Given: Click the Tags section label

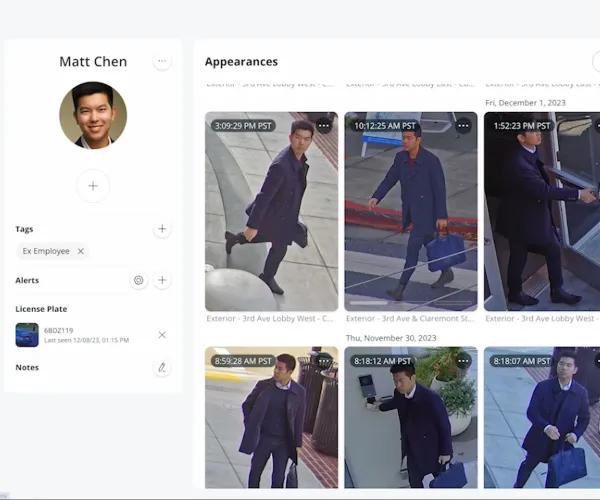Looking at the screenshot, I should [x=24, y=229].
